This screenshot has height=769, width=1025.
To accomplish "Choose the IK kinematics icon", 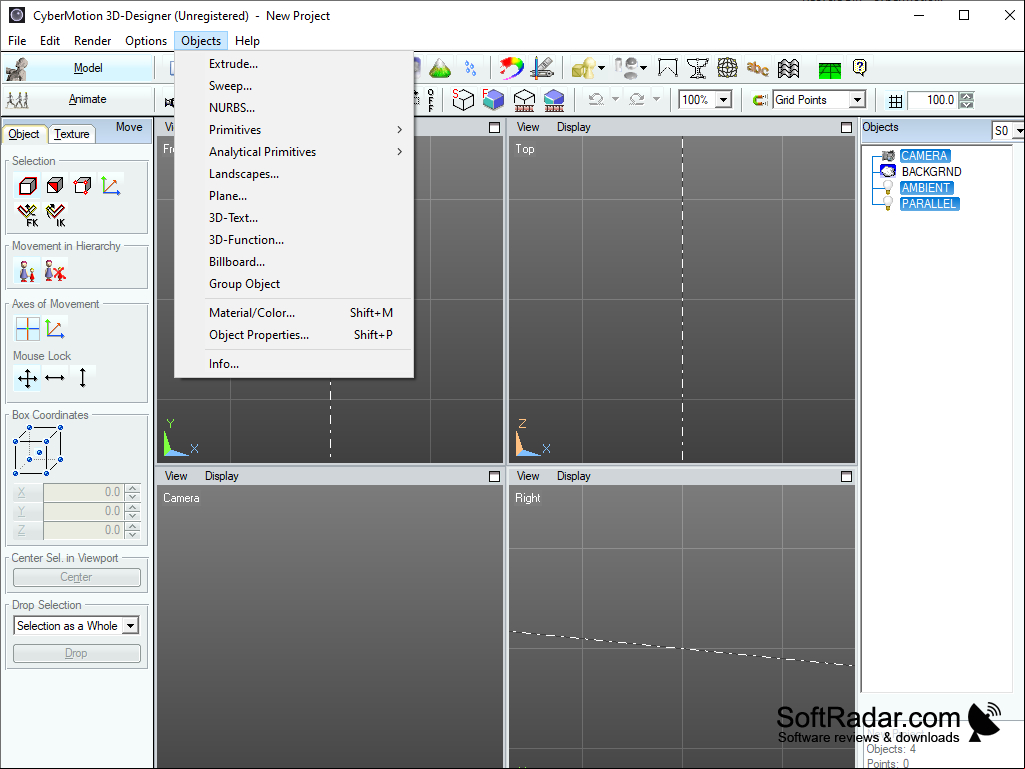I will pos(56,214).
